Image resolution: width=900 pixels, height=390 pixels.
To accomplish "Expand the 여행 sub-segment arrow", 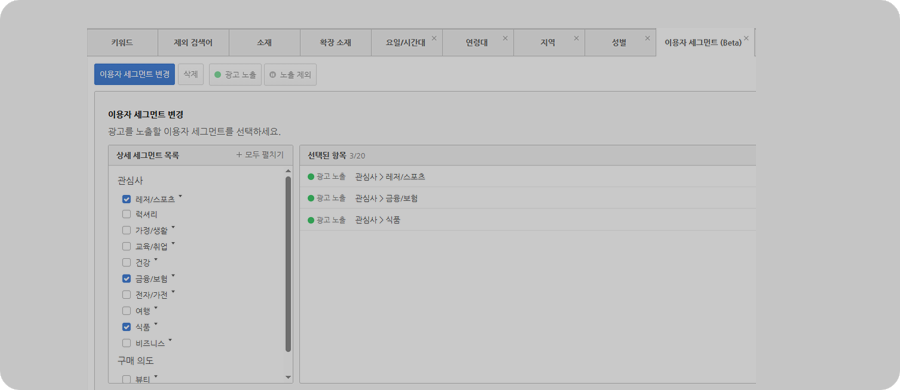I will point(156,308).
